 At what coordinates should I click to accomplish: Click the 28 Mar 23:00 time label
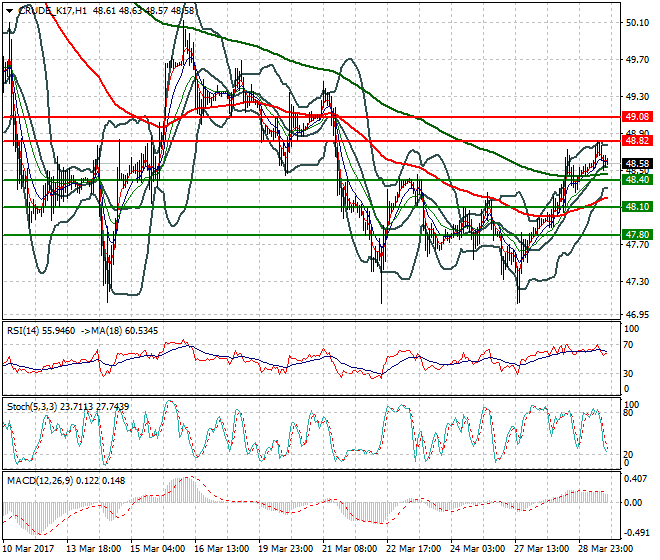click(x=606, y=549)
